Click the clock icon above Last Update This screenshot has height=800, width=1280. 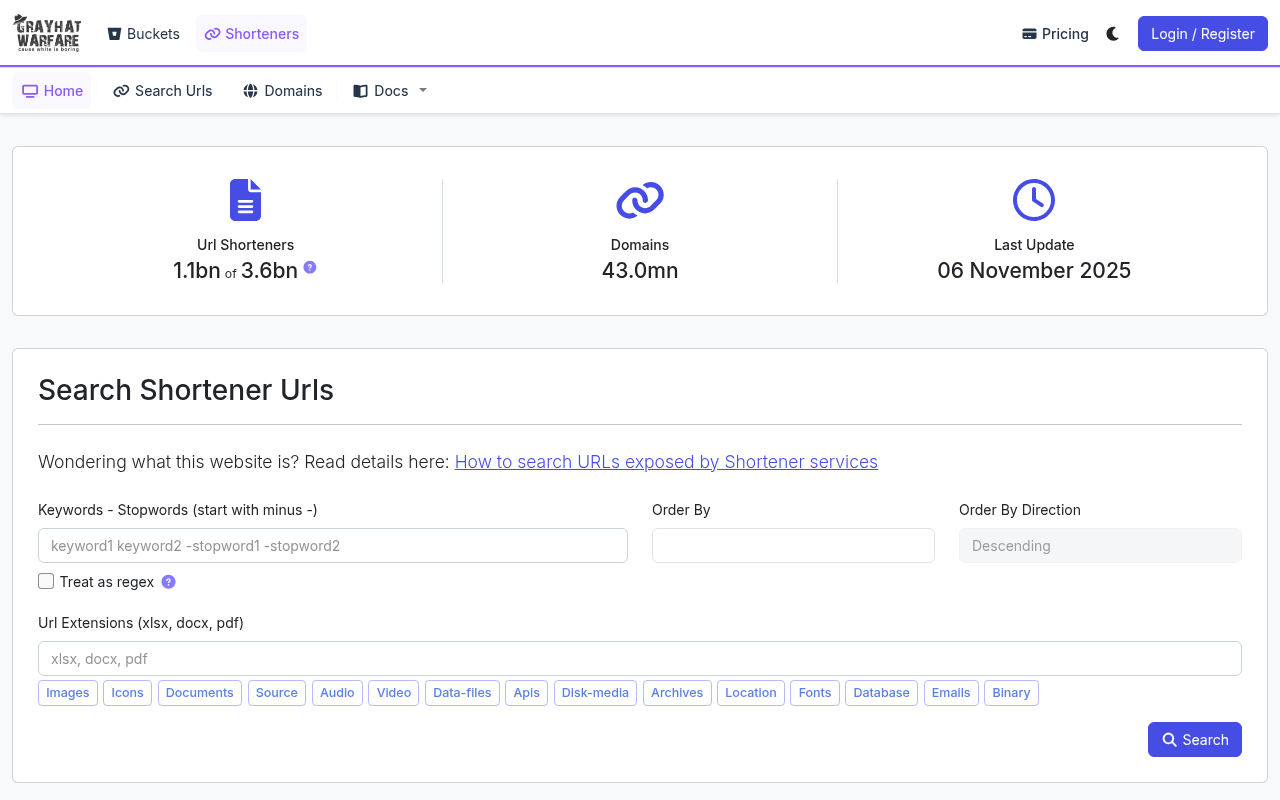(1034, 200)
